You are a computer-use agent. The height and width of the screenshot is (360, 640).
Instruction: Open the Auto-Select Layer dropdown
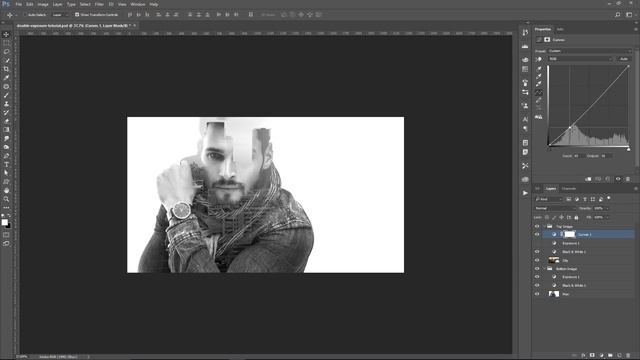[60, 15]
